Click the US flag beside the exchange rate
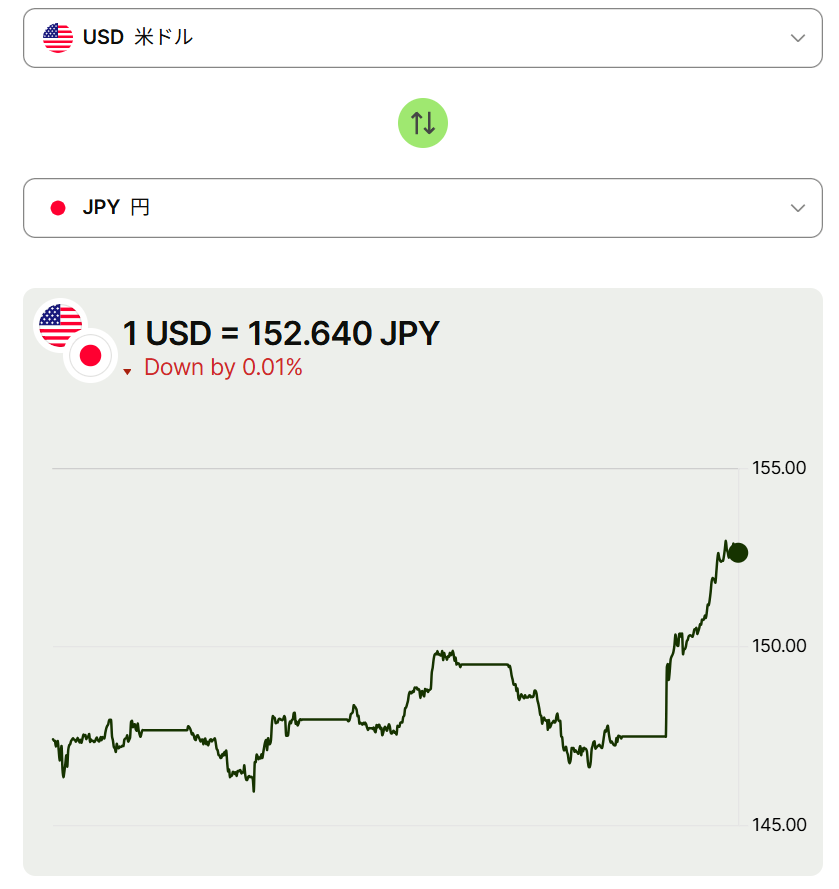This screenshot has height=889, width=839. click(60, 324)
